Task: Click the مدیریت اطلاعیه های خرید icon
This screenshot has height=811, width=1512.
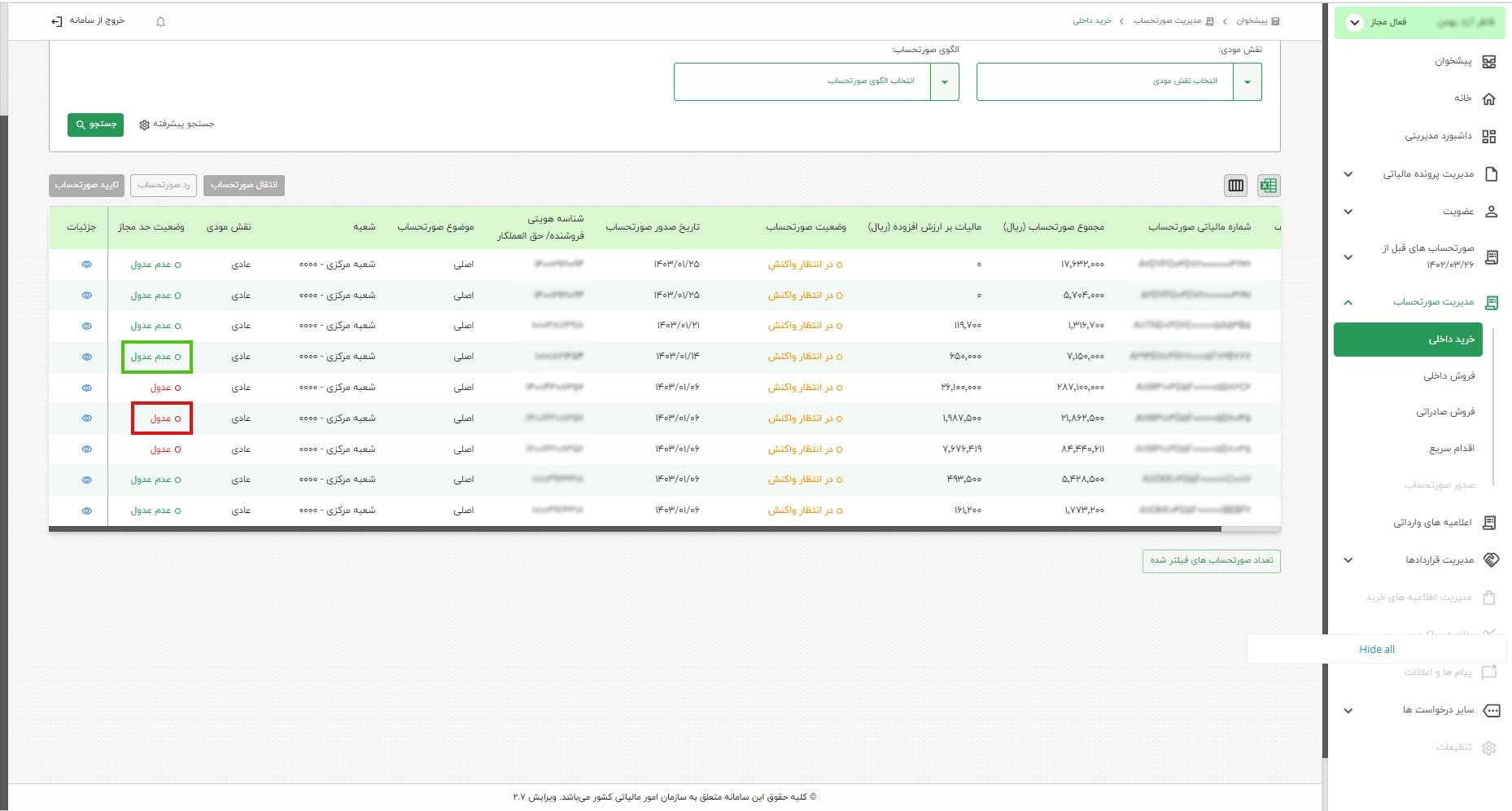Action: pos(1489,598)
